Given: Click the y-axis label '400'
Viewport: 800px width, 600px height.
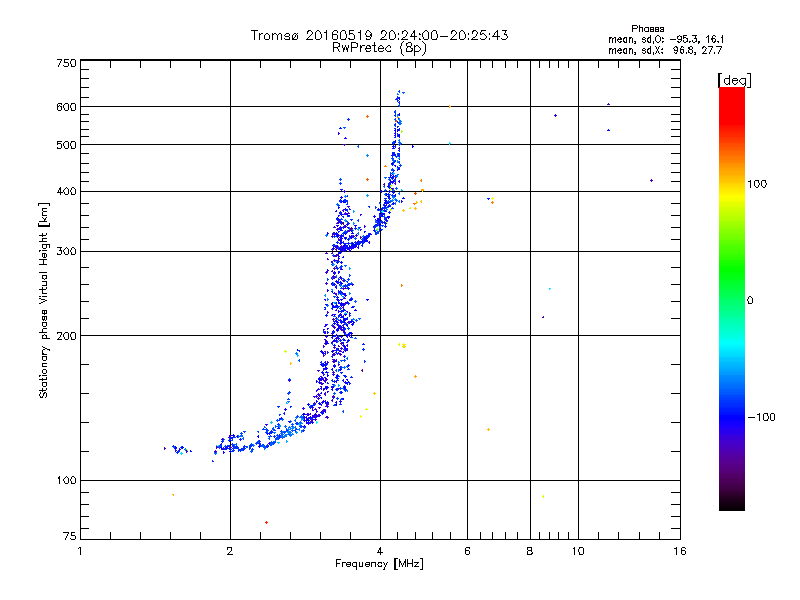Looking at the screenshot, I should [66, 191].
